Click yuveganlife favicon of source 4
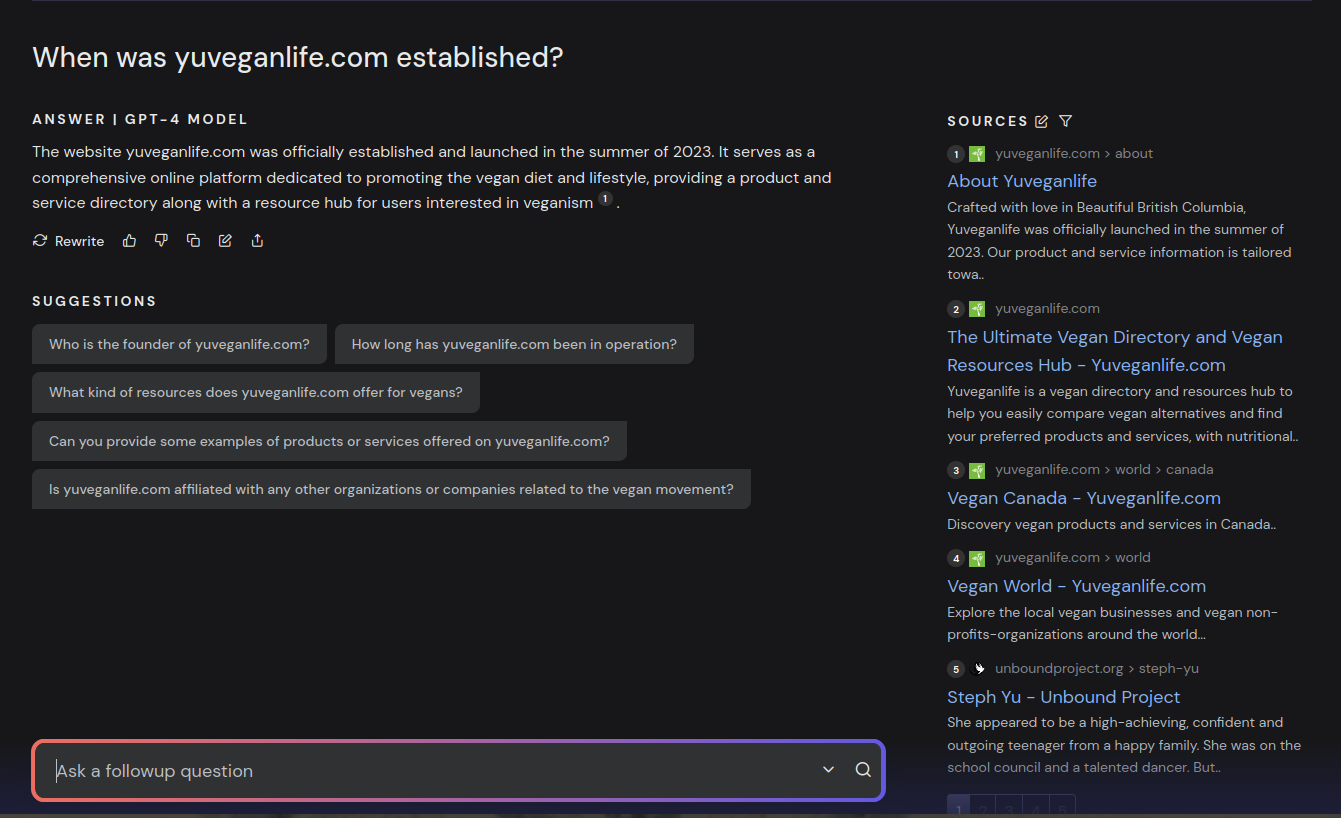1341x818 pixels. [x=977, y=558]
